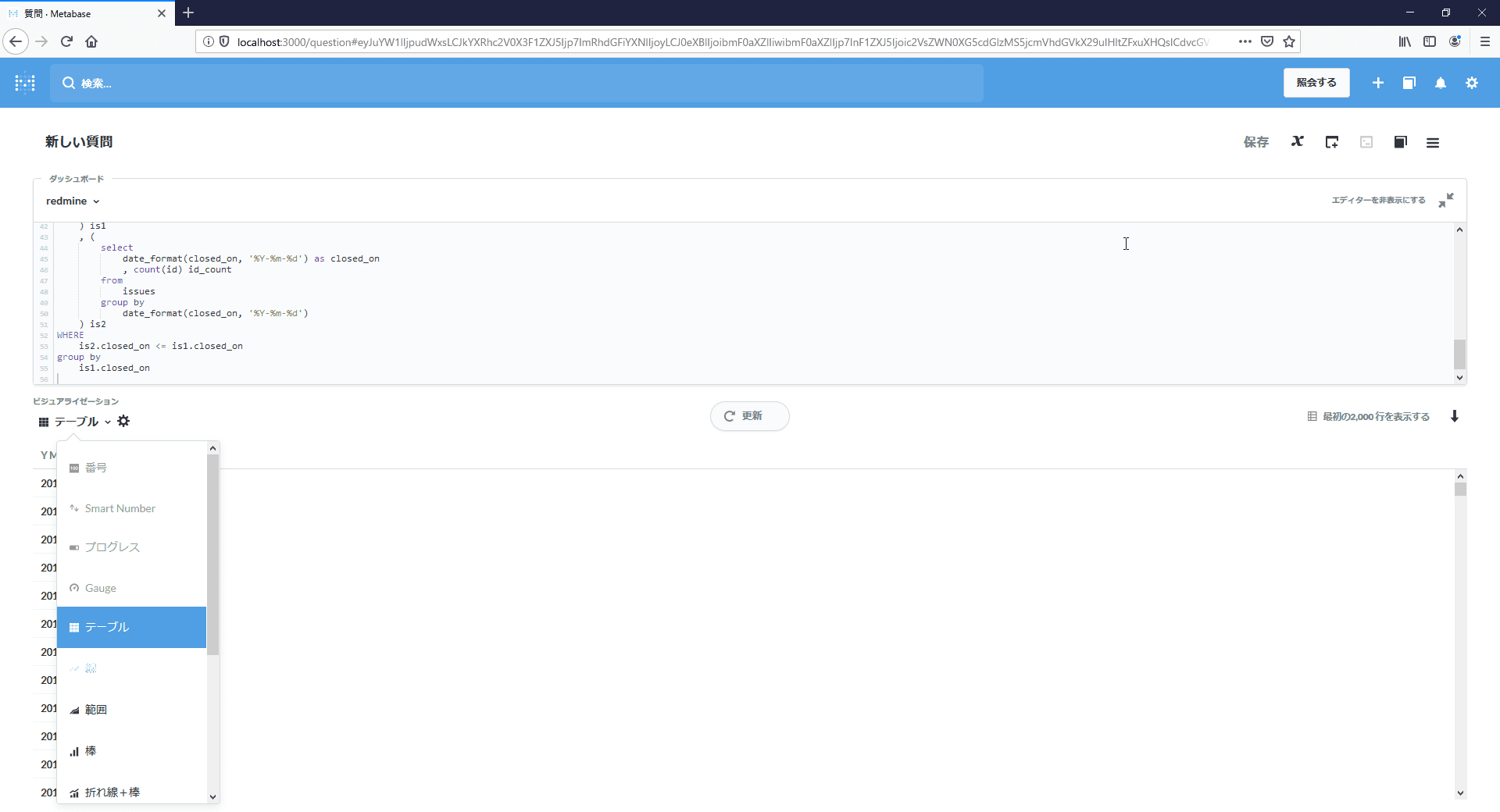Viewport: 1500px width, 812px height.
Task: Bookmark this page with star icon
Action: coord(1288,41)
